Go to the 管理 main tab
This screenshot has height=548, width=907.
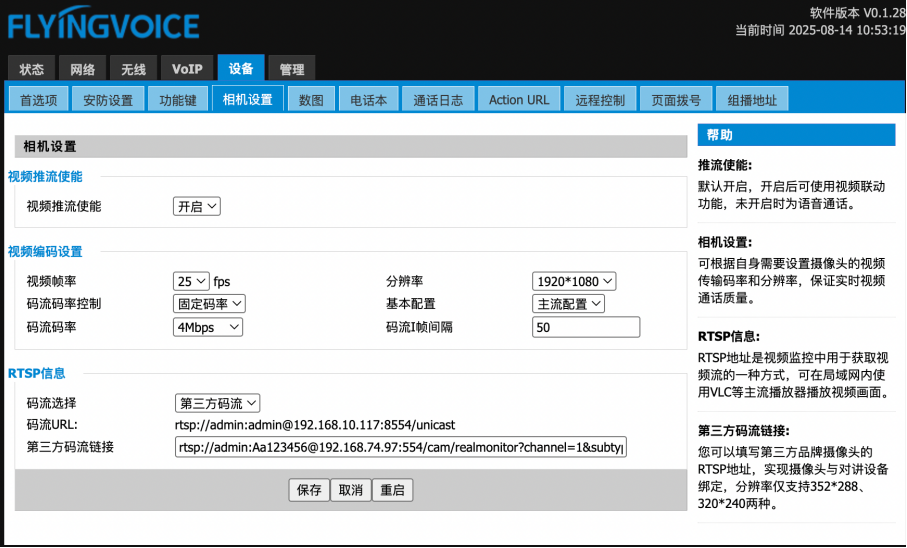(x=292, y=69)
